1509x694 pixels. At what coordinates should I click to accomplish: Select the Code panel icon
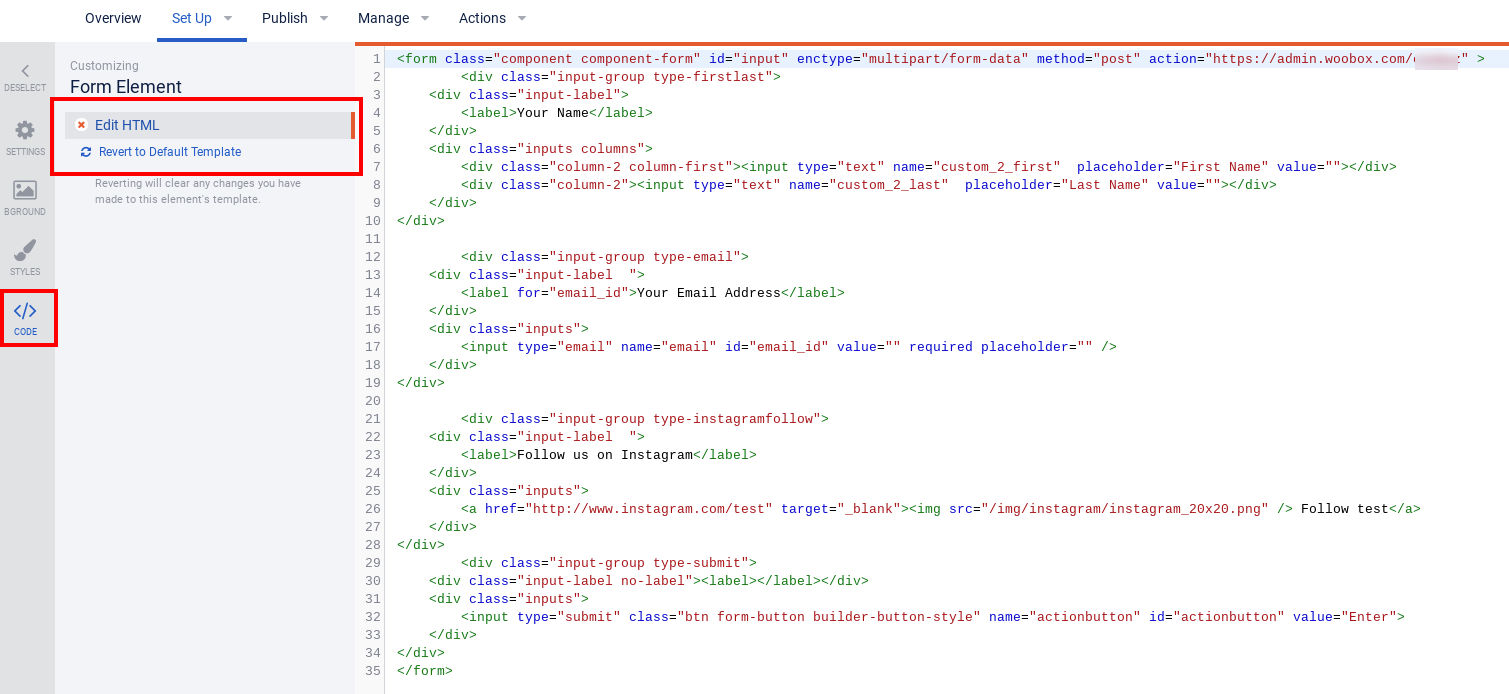25,312
